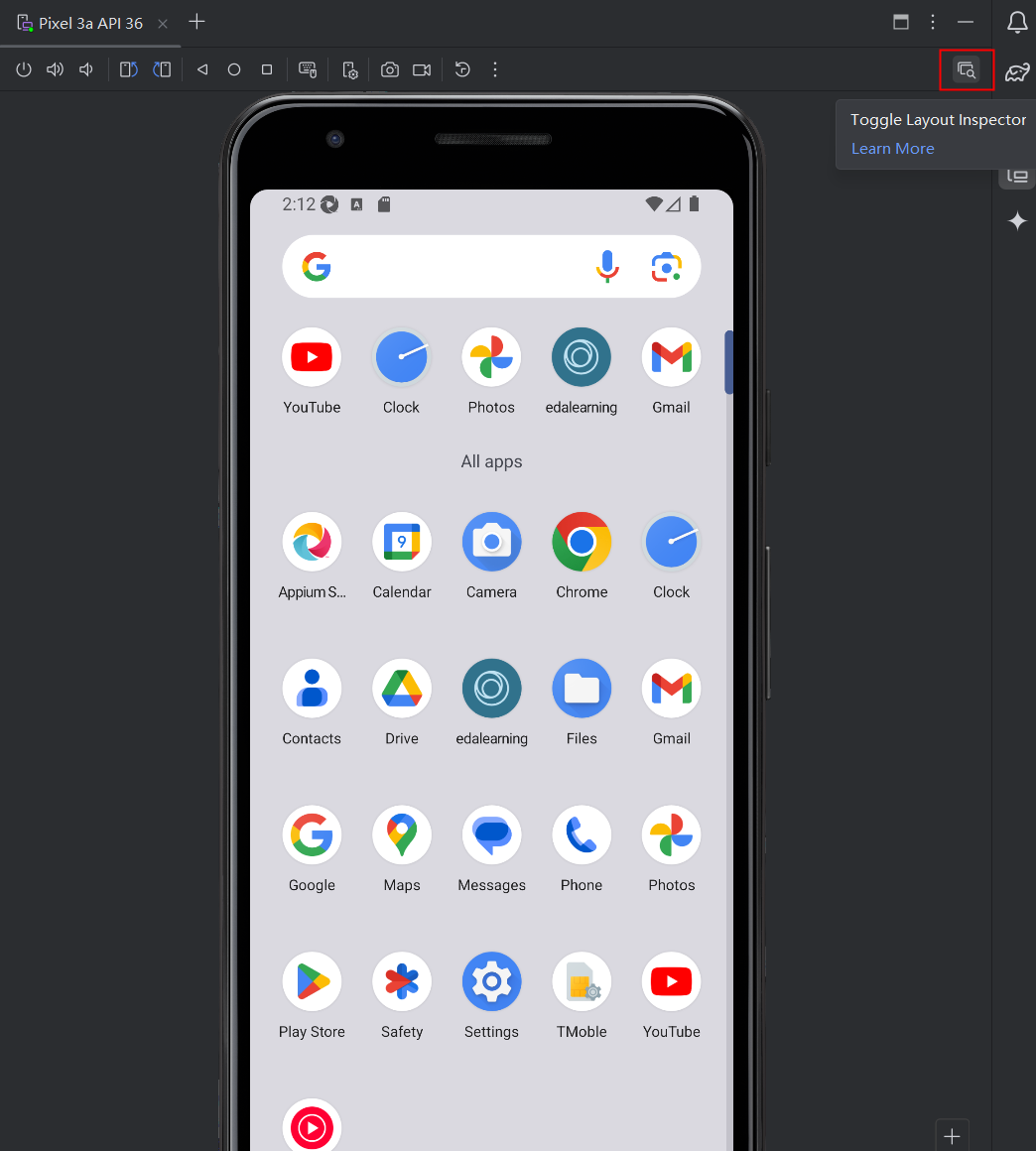Viewport: 1036px width, 1151px height.
Task: Launch the YouTube Music app
Action: (x=312, y=1125)
